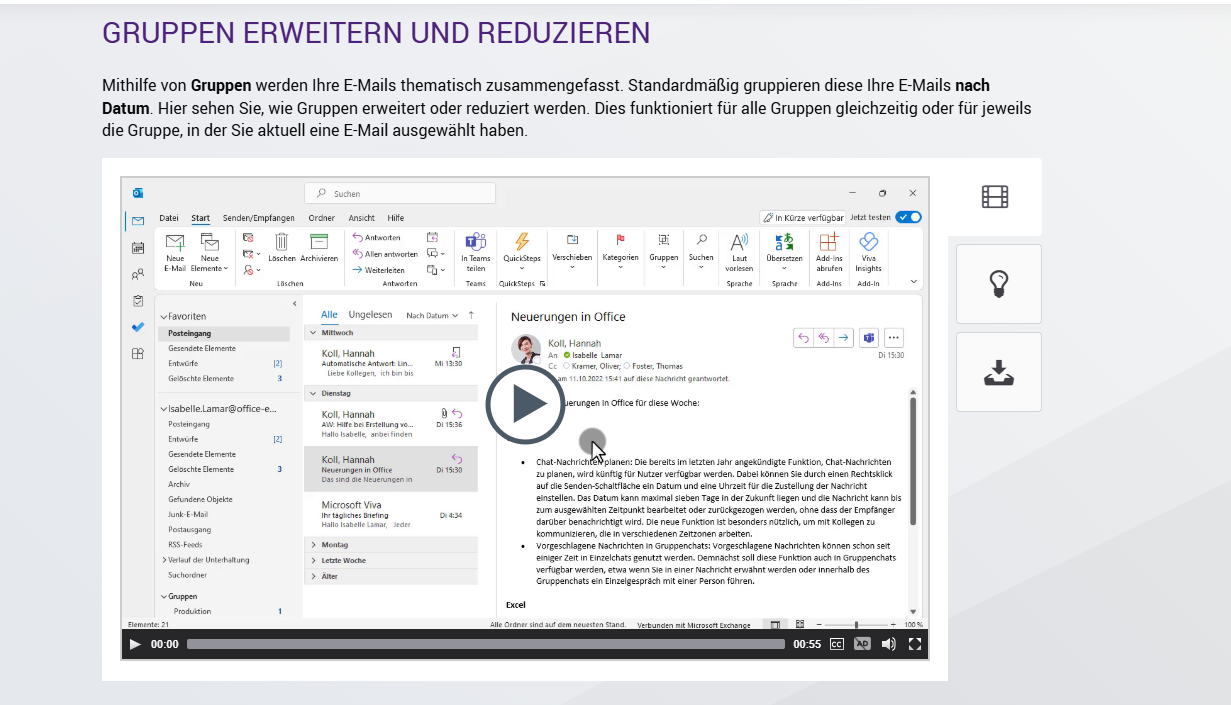
Task: Adjust the zoom slider in Outlook status bar
Action: click(856, 625)
